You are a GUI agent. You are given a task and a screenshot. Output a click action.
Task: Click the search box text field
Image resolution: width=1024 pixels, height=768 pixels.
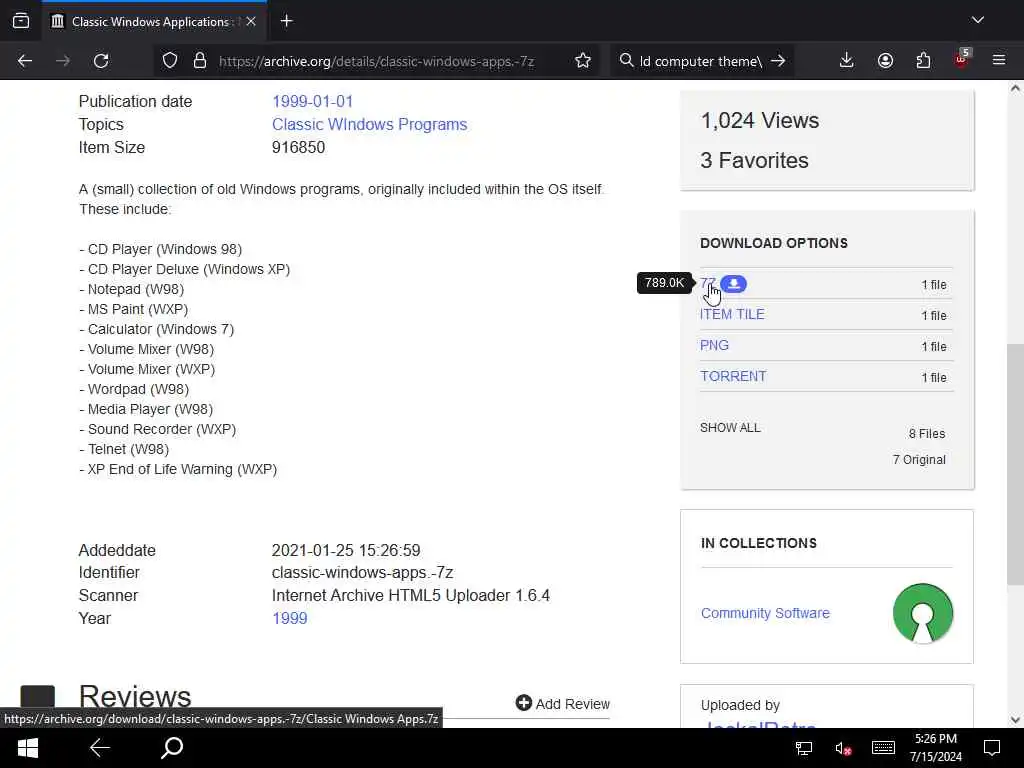[701, 61]
